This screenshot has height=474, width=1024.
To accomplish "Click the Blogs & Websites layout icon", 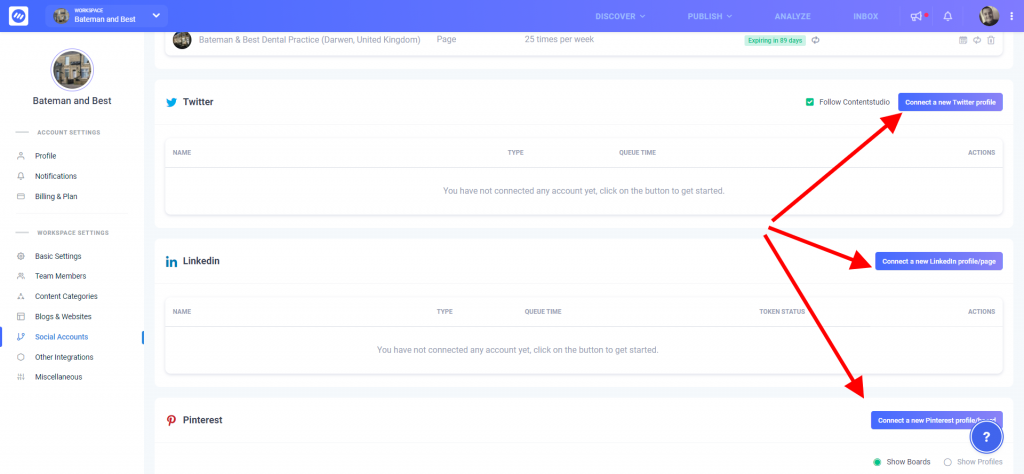I will pyautogui.click(x=21, y=317).
